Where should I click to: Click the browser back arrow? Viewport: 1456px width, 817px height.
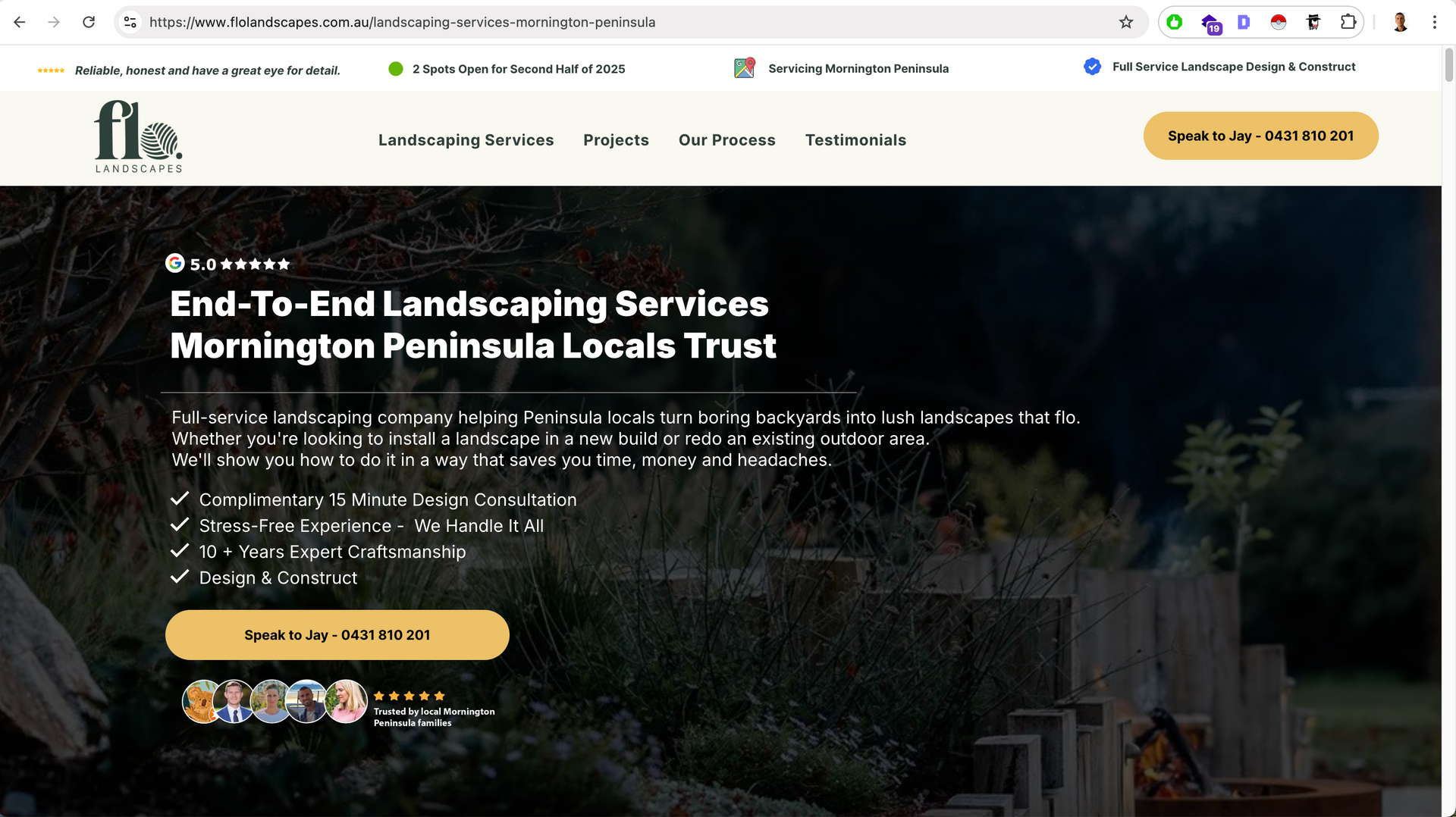pos(20,22)
